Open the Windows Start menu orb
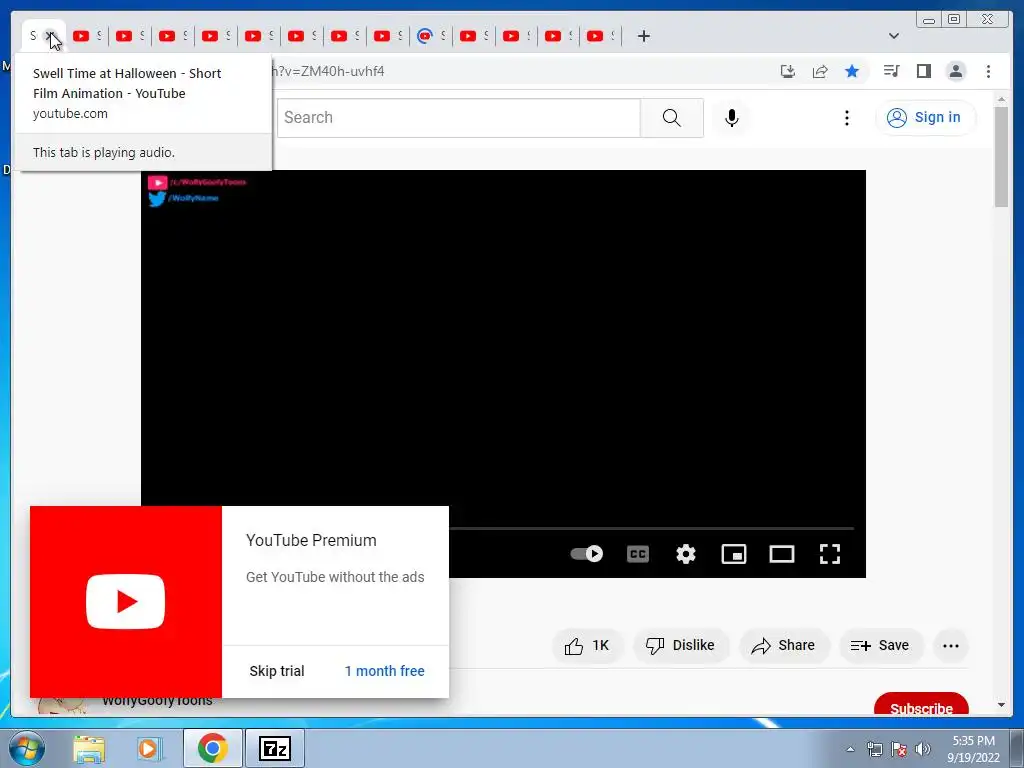 pyautogui.click(x=26, y=748)
